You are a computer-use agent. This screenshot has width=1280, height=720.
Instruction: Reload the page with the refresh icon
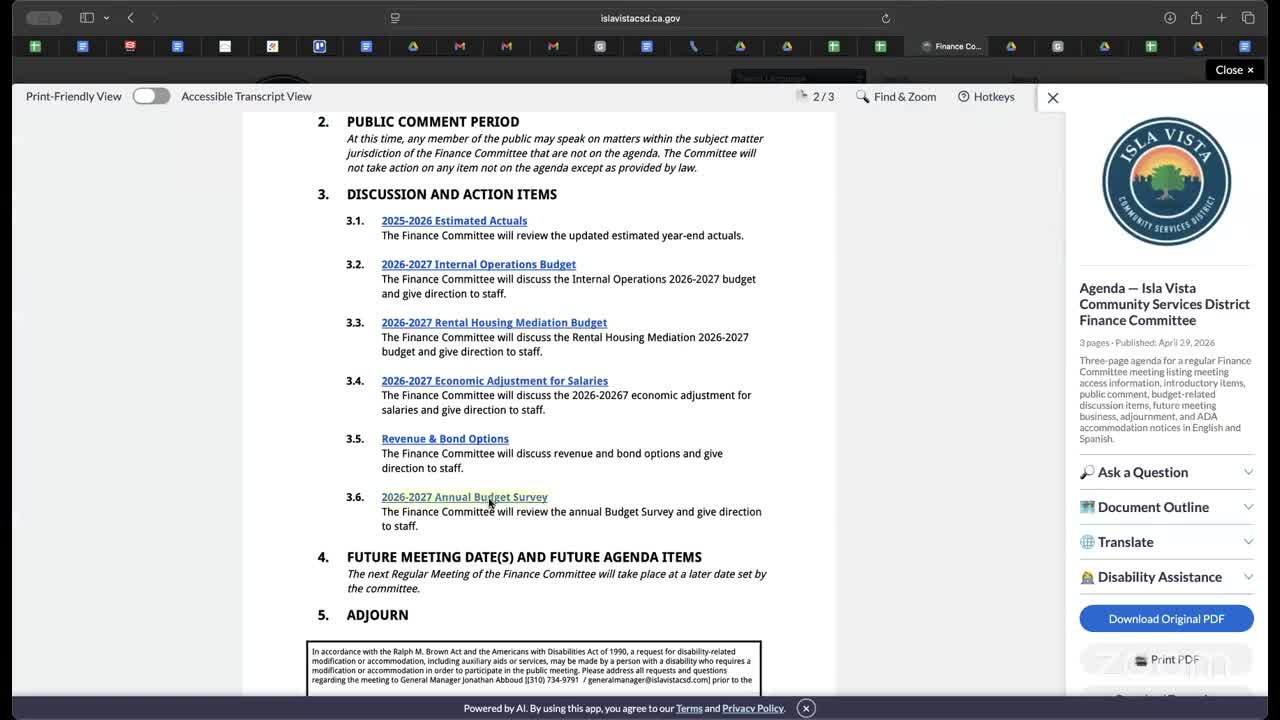(885, 18)
